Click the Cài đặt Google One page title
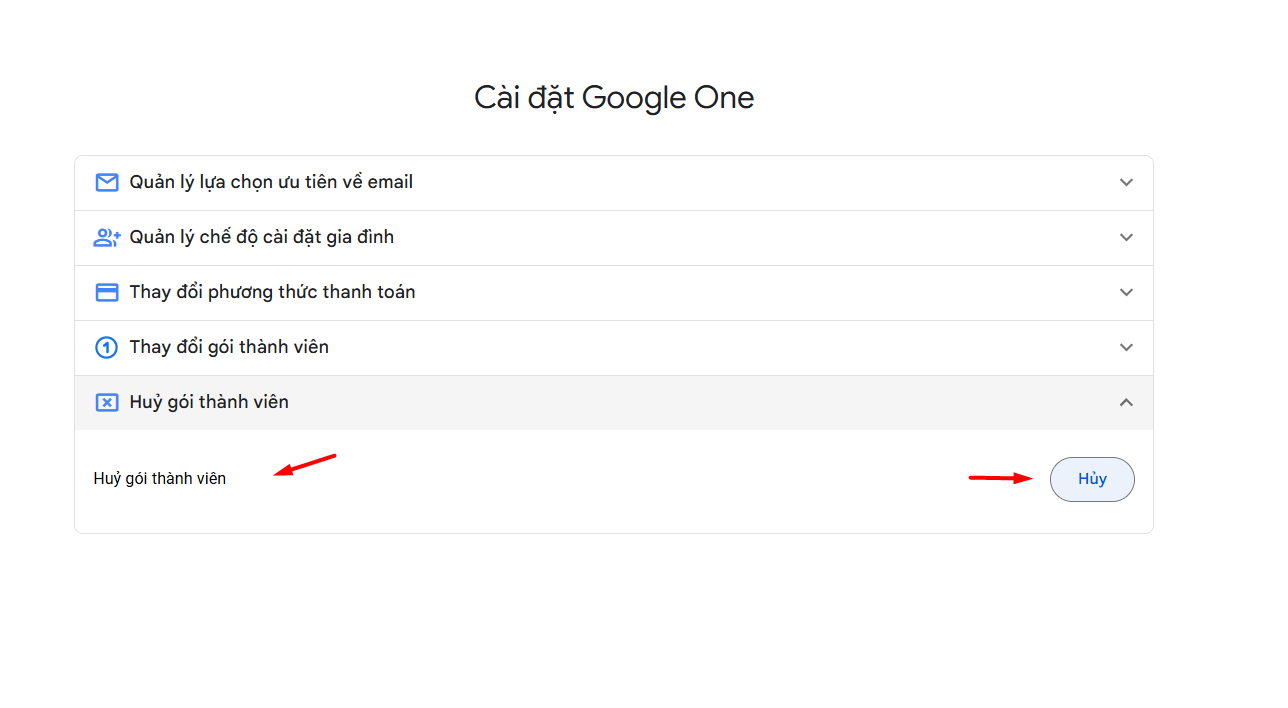The width and height of the screenshot is (1288, 708). 614,98
